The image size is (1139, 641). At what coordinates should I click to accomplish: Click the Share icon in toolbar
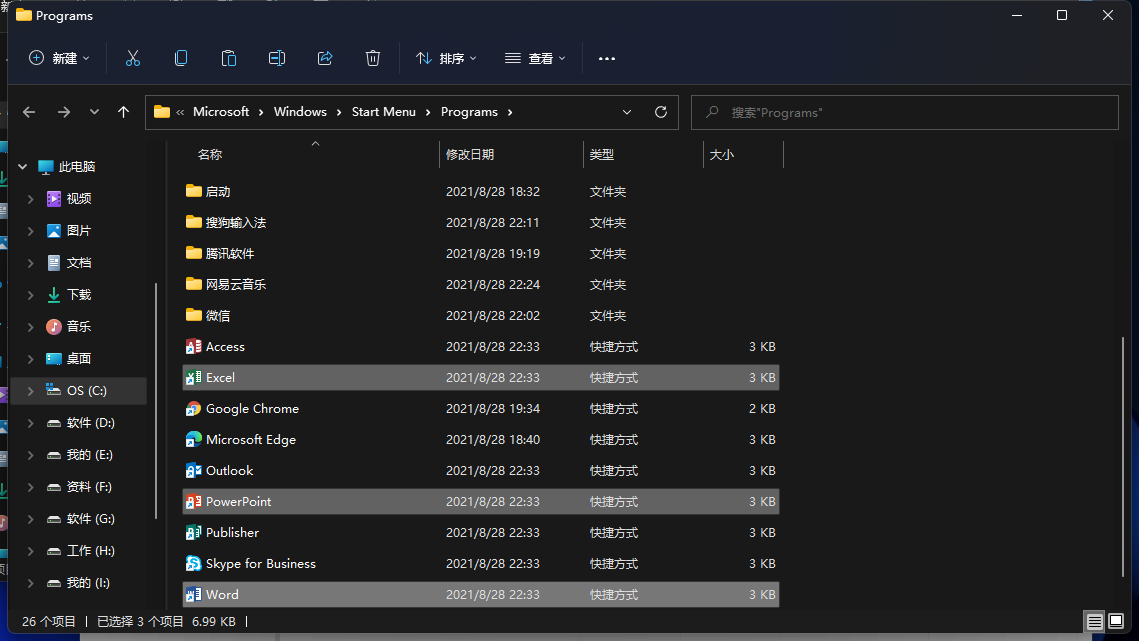point(325,58)
